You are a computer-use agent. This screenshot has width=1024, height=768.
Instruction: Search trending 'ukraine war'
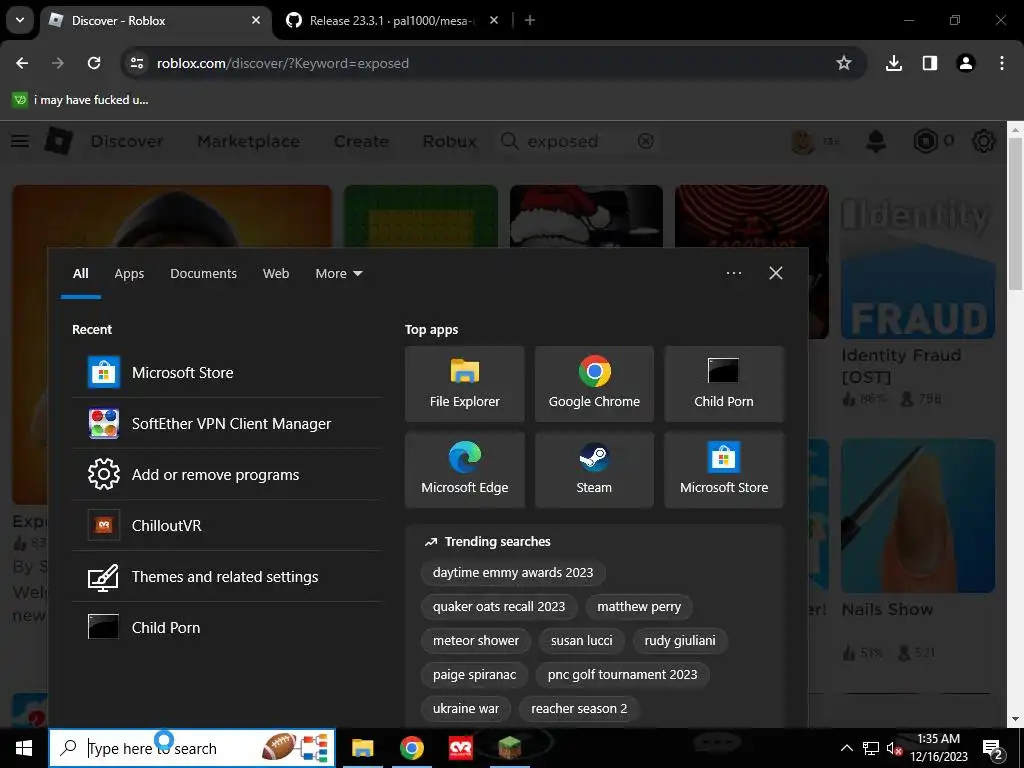pos(466,709)
